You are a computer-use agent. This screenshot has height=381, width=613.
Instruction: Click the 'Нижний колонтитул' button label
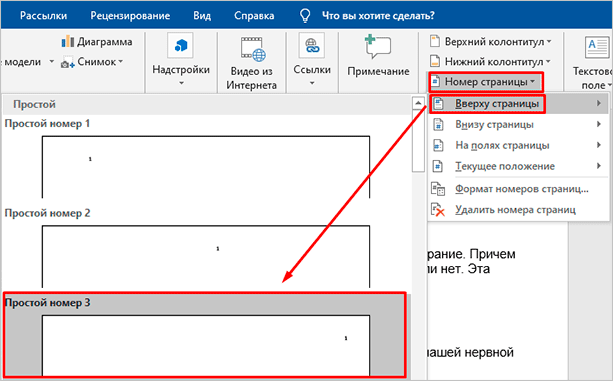[494, 62]
